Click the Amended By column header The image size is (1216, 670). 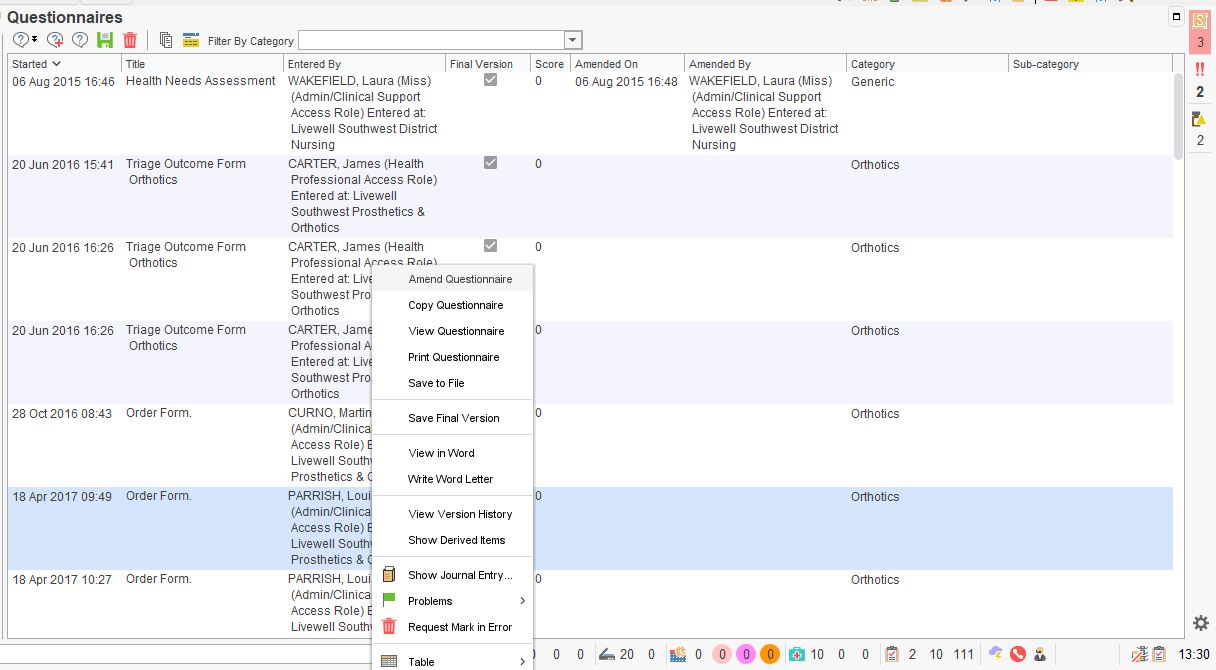(766, 64)
